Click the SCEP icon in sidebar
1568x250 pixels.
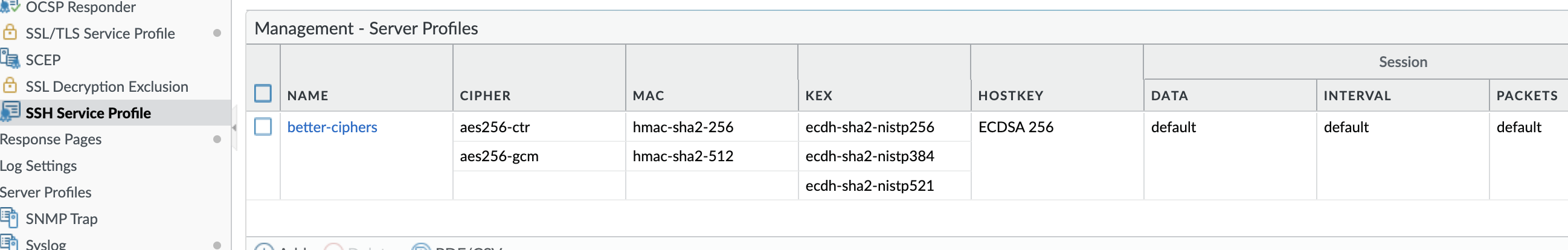click(x=10, y=59)
